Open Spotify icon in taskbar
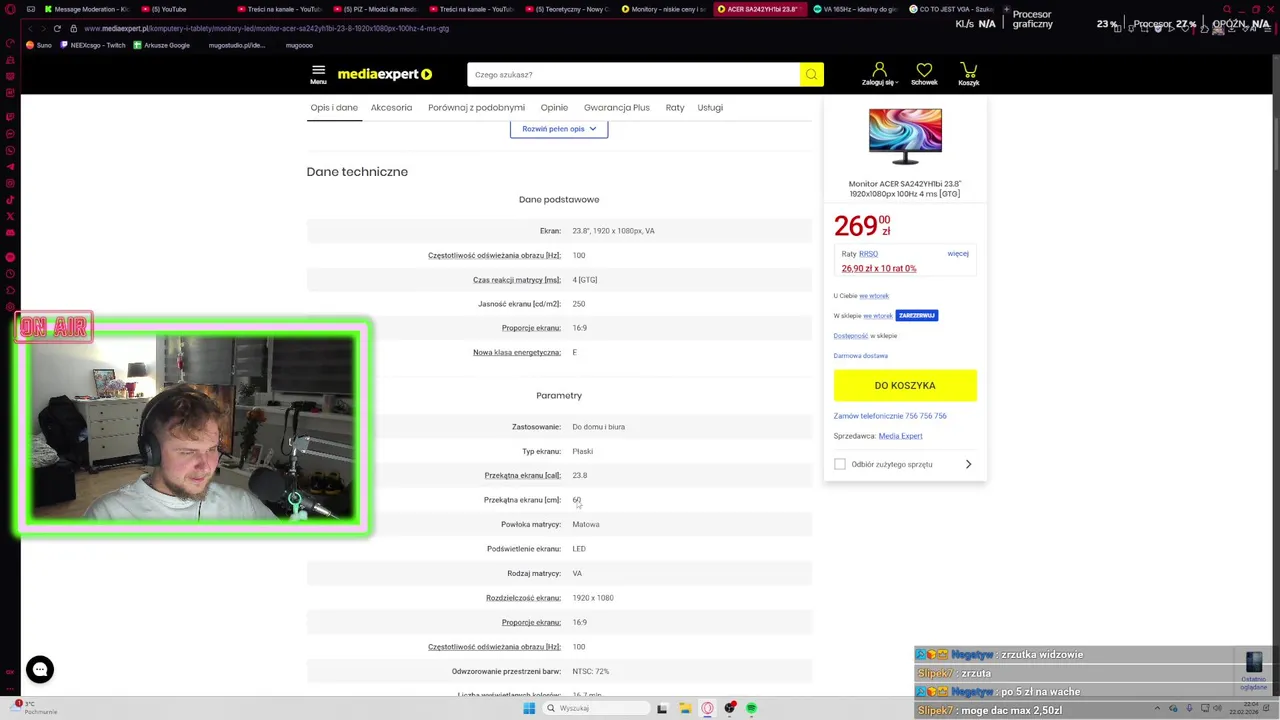Viewport: 1280px width, 720px height. pyautogui.click(x=751, y=708)
